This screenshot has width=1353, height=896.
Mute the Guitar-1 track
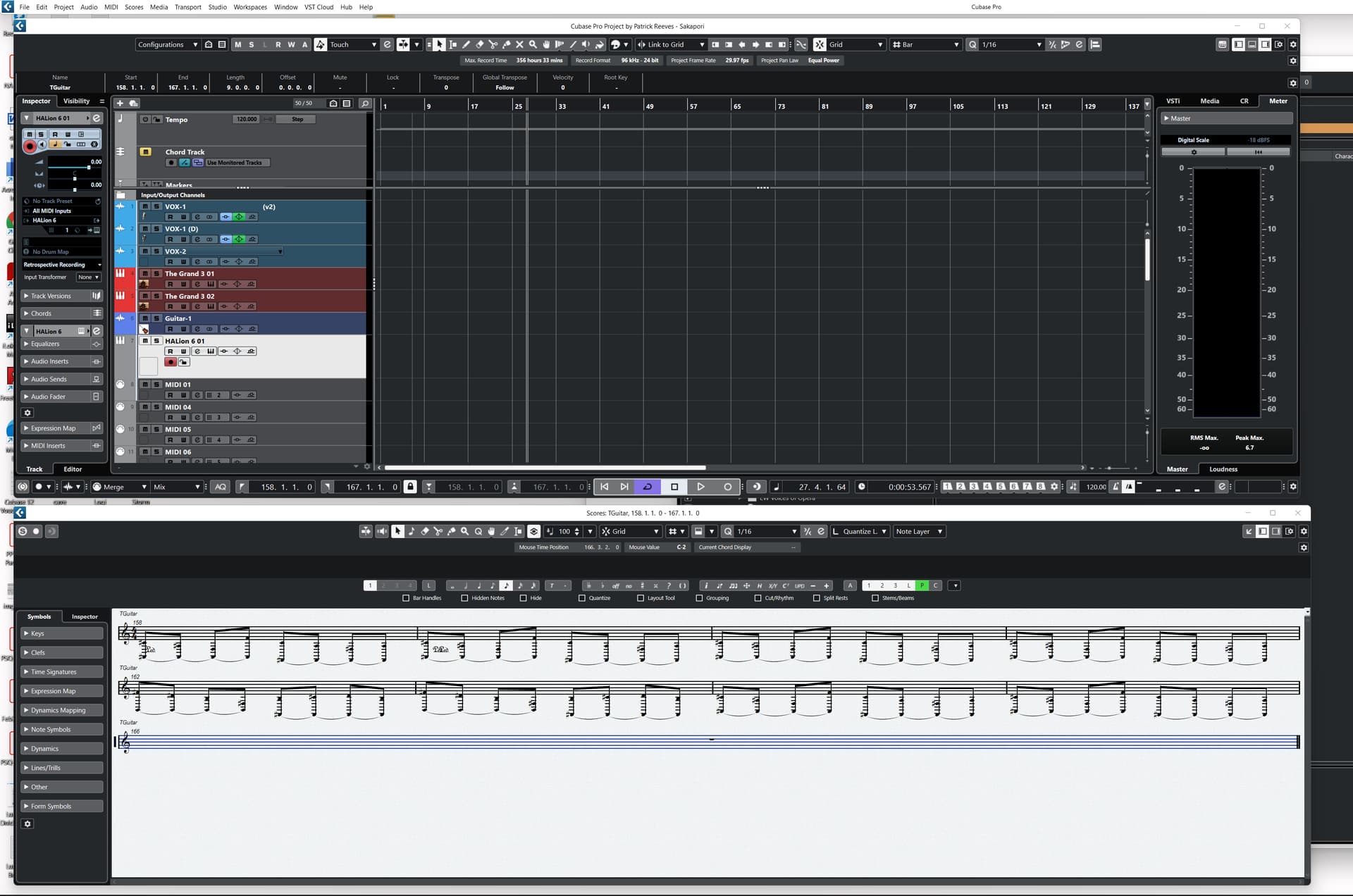[x=145, y=318]
